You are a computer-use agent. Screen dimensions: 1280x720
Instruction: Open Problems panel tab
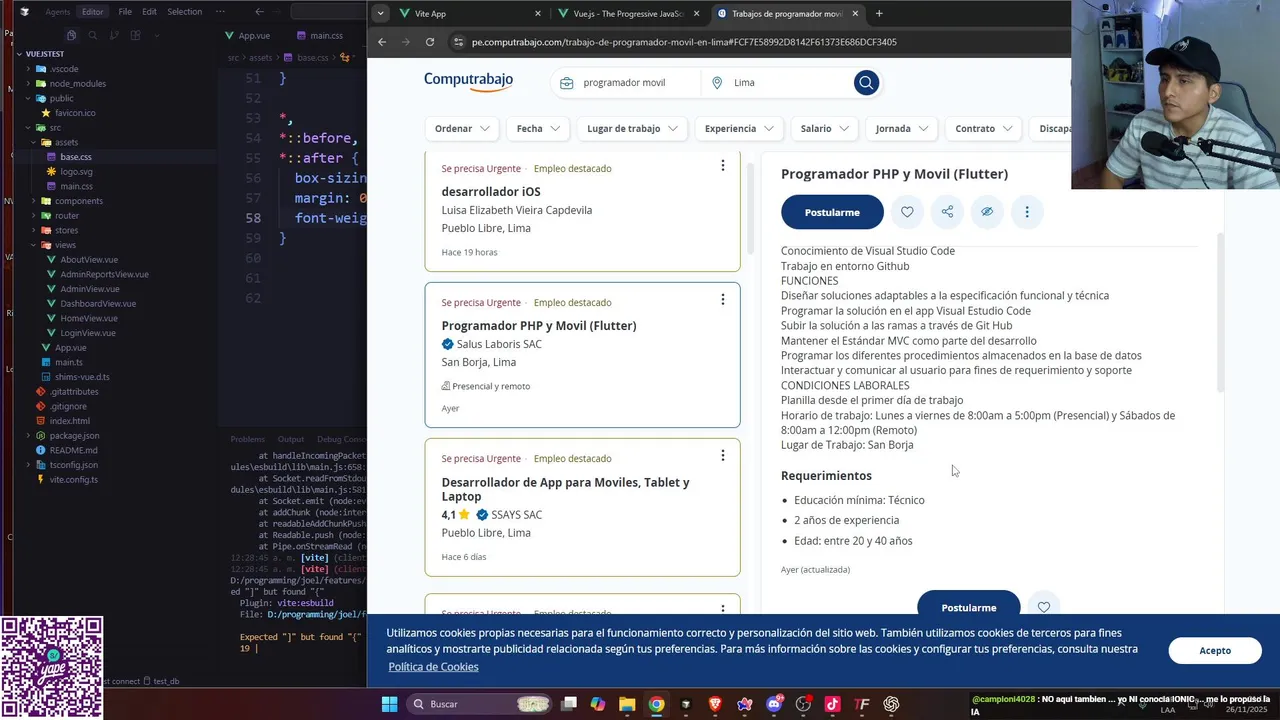coord(247,439)
